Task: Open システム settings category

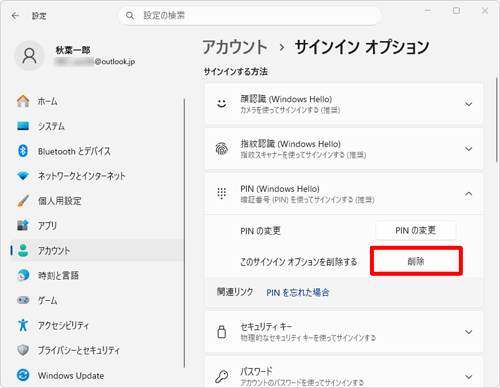Action: click(97, 126)
